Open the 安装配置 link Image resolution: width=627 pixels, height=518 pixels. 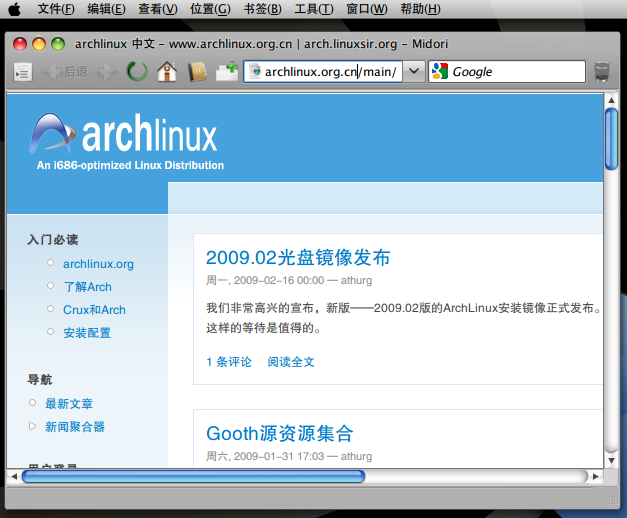(x=87, y=333)
